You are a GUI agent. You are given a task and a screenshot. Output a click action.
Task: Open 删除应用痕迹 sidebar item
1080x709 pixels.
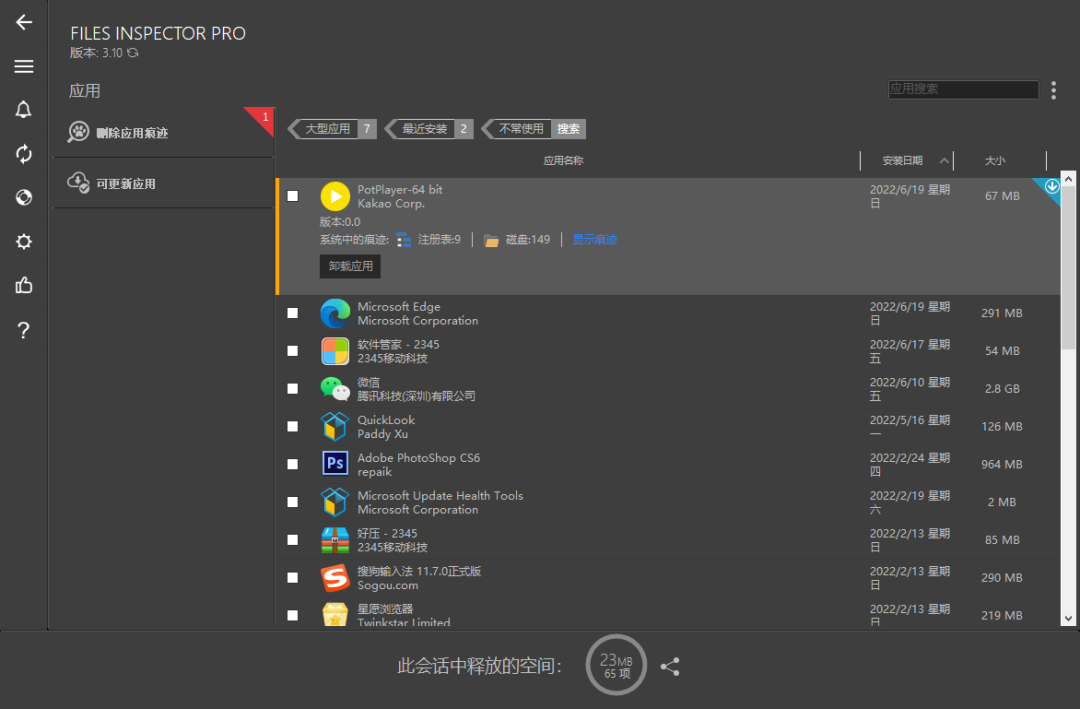163,133
